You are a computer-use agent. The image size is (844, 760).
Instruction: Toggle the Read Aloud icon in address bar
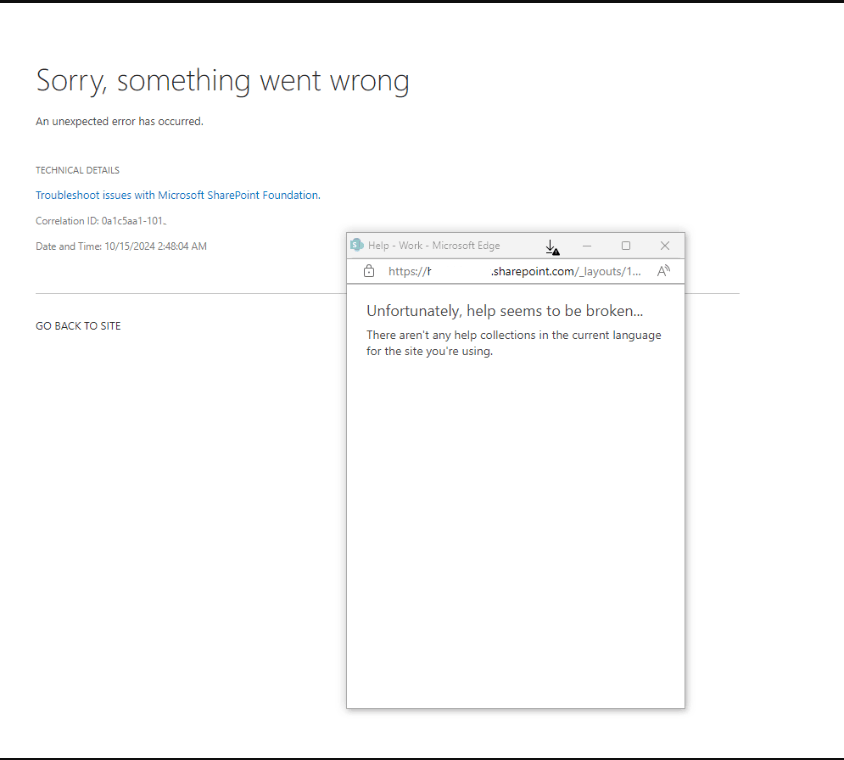click(663, 271)
